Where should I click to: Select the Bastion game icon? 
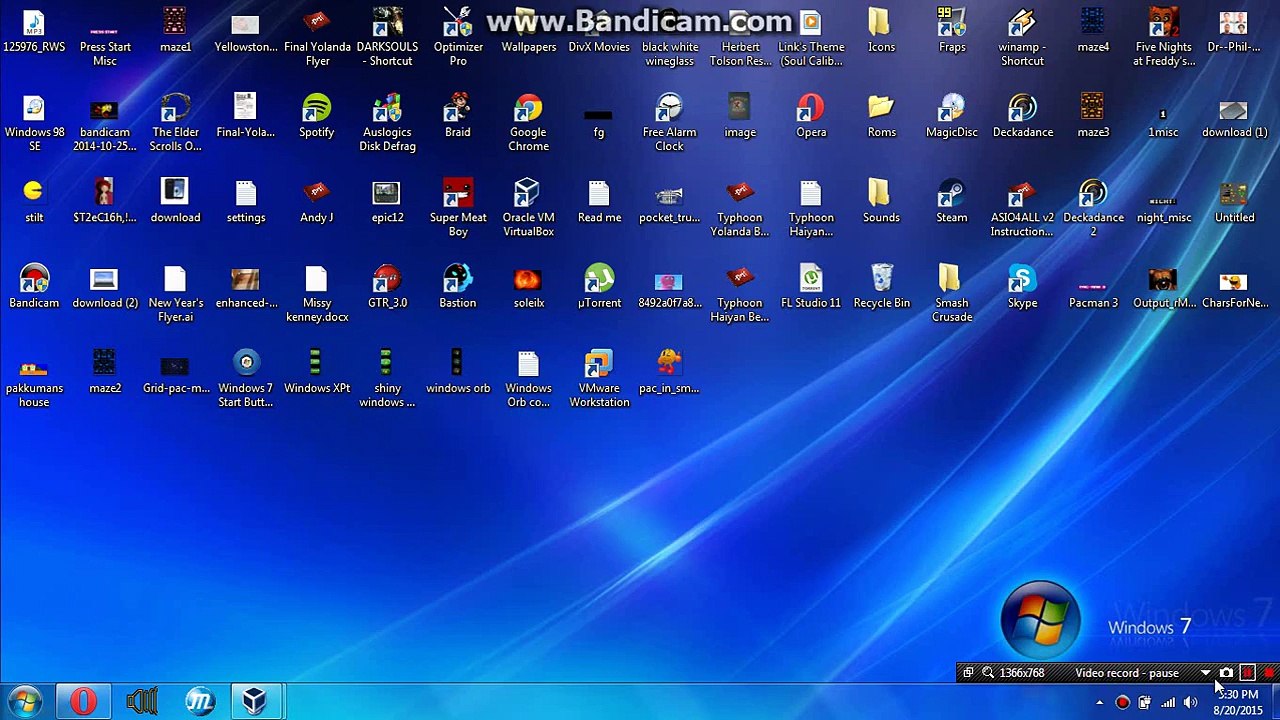click(x=457, y=285)
